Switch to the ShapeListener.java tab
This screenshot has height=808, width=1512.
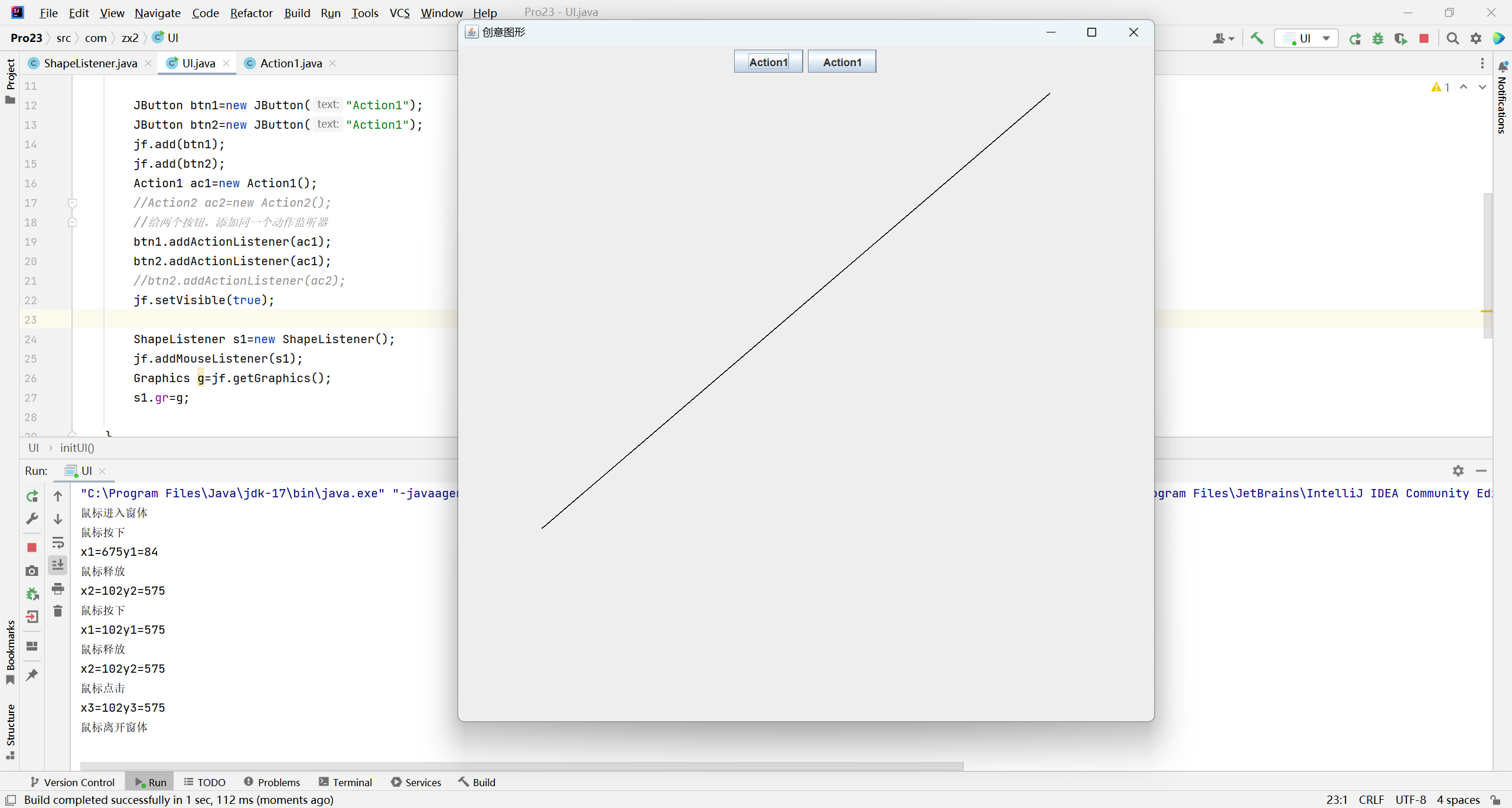pyautogui.click(x=90, y=63)
